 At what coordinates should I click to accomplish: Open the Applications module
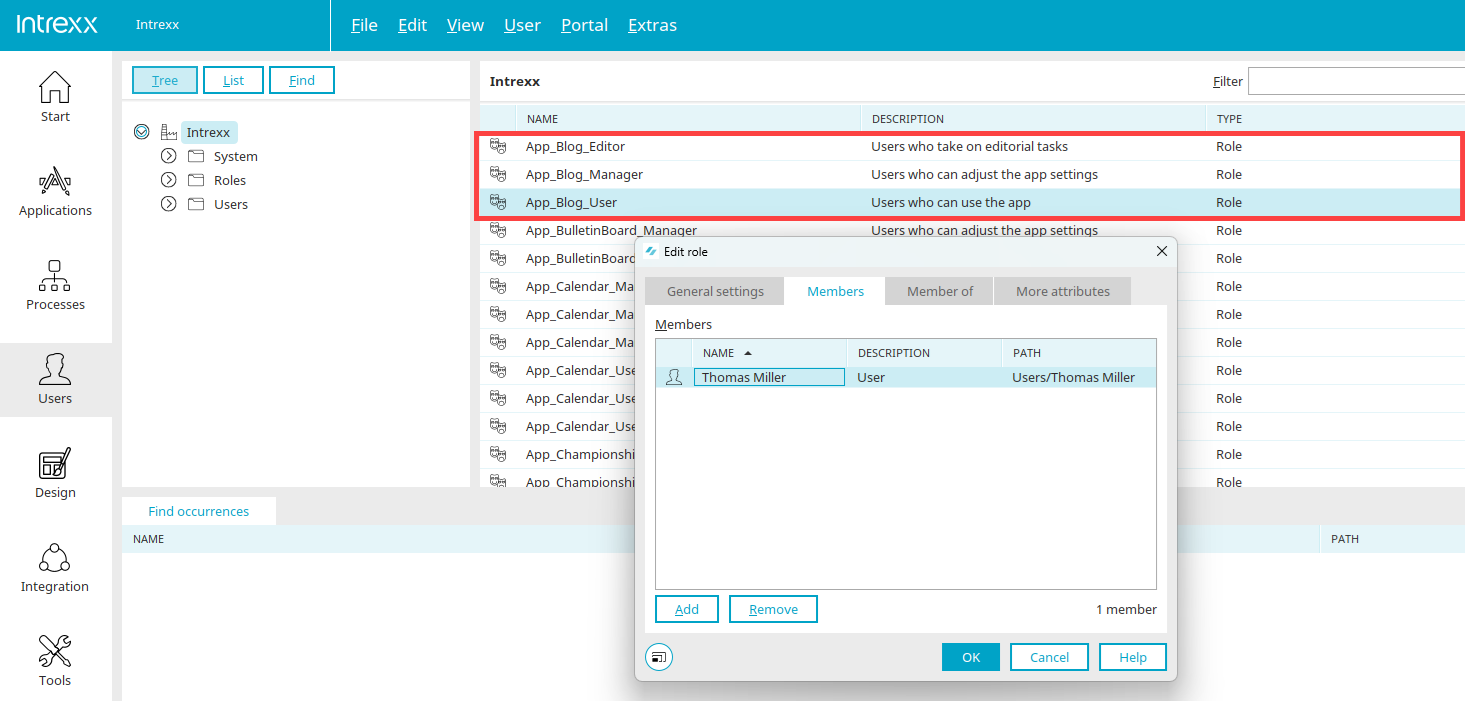tap(55, 191)
